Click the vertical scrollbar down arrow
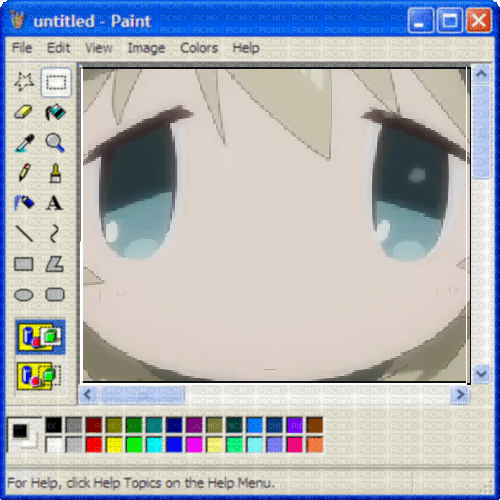Image resolution: width=500 pixels, height=500 pixels. pyautogui.click(x=481, y=374)
